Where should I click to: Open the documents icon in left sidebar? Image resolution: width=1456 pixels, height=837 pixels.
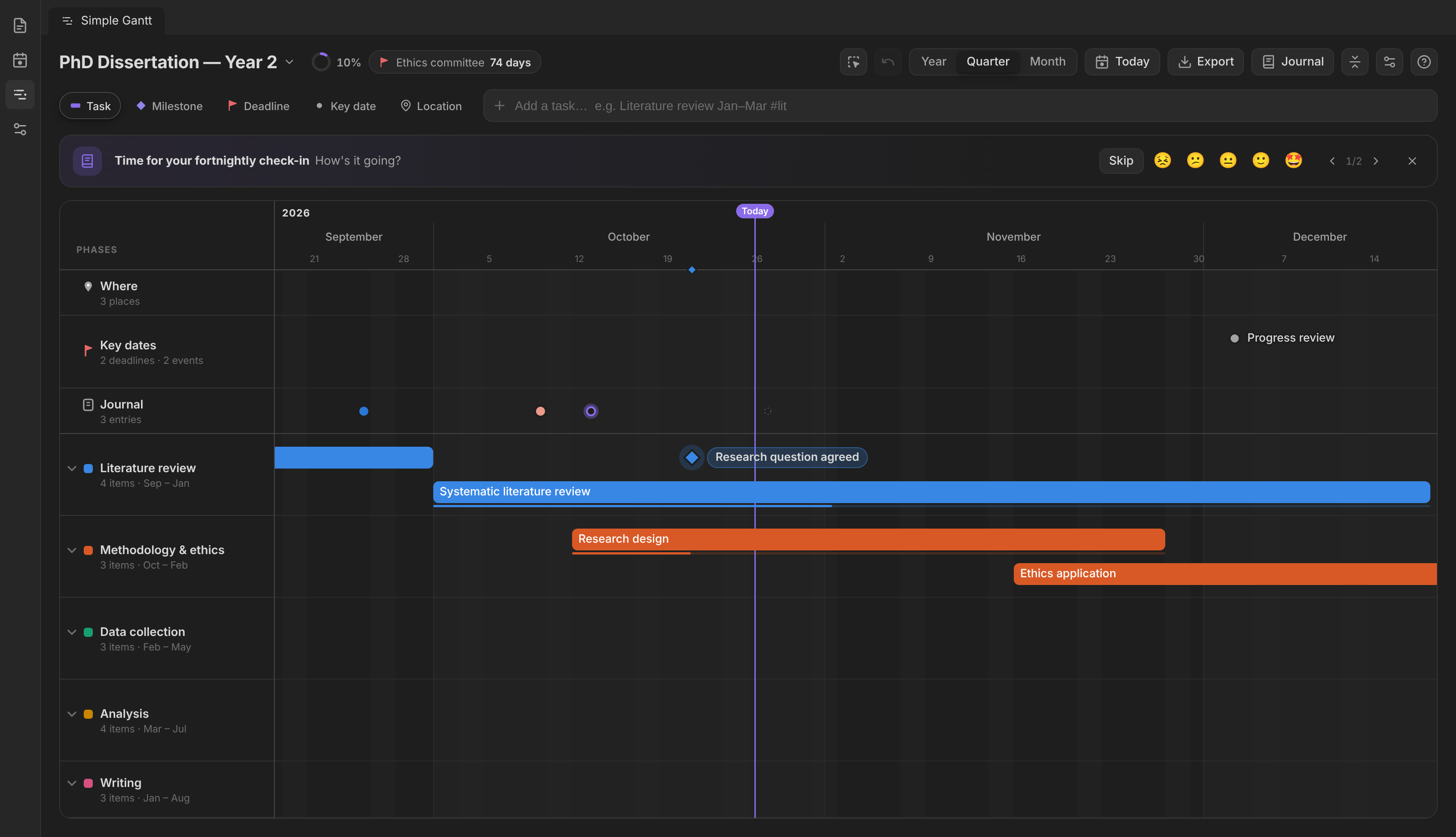click(x=20, y=25)
